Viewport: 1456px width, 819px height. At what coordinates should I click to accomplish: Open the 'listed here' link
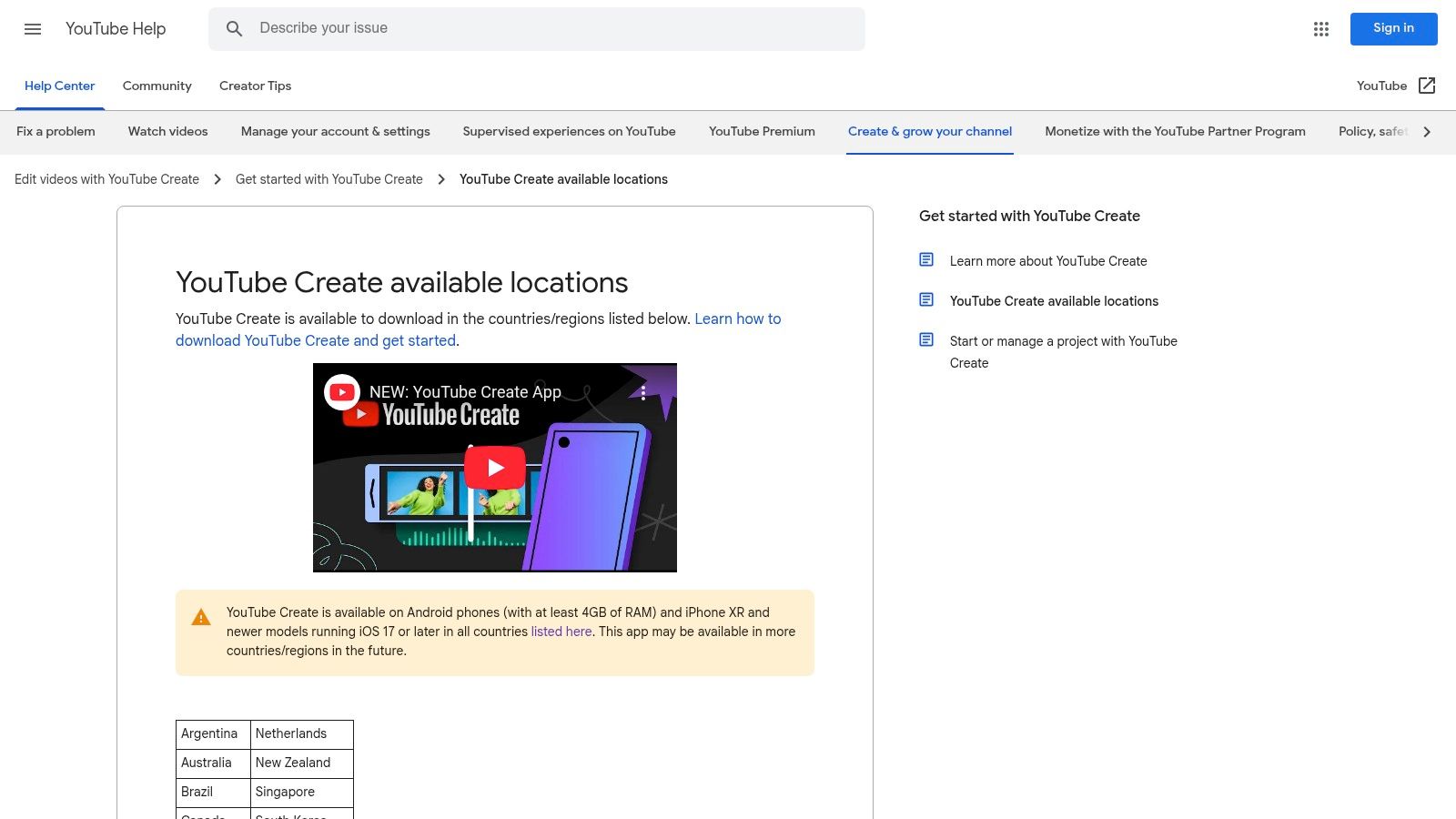pos(561,632)
